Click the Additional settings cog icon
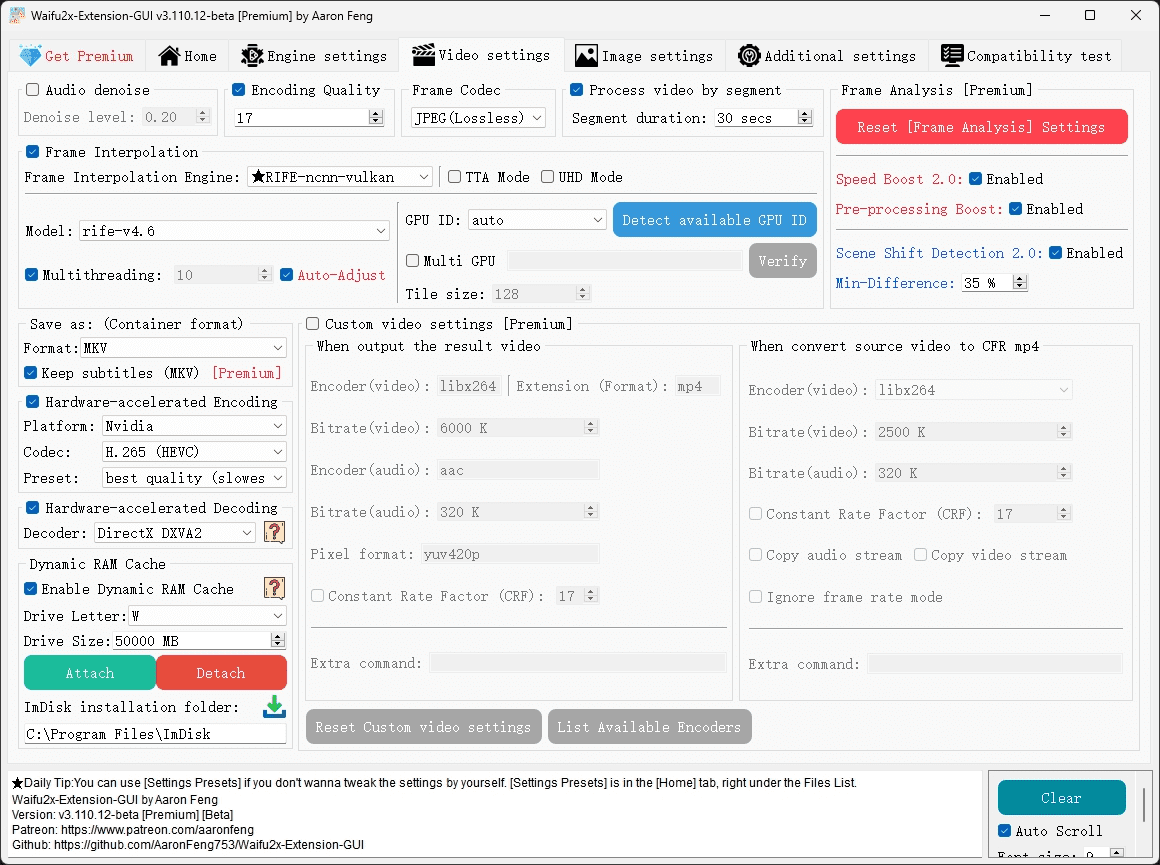The image size is (1160, 865). [x=749, y=56]
